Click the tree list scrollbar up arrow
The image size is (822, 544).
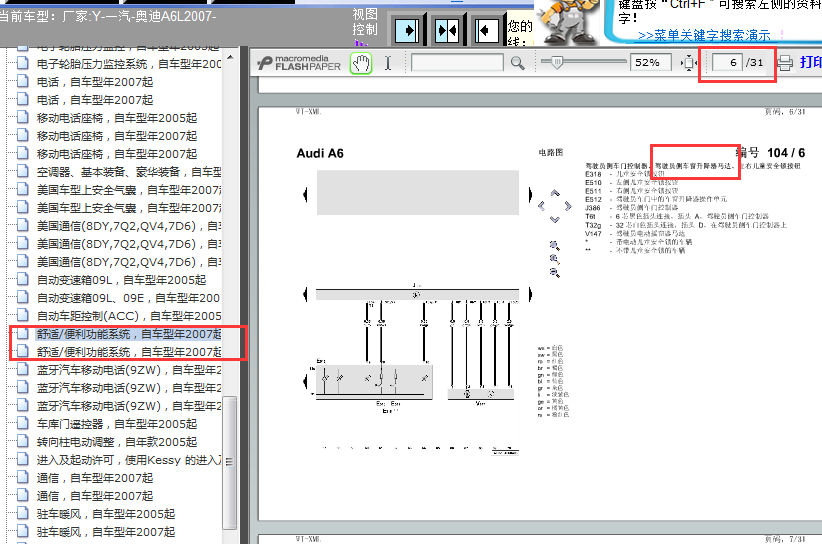pyautogui.click(x=230, y=56)
